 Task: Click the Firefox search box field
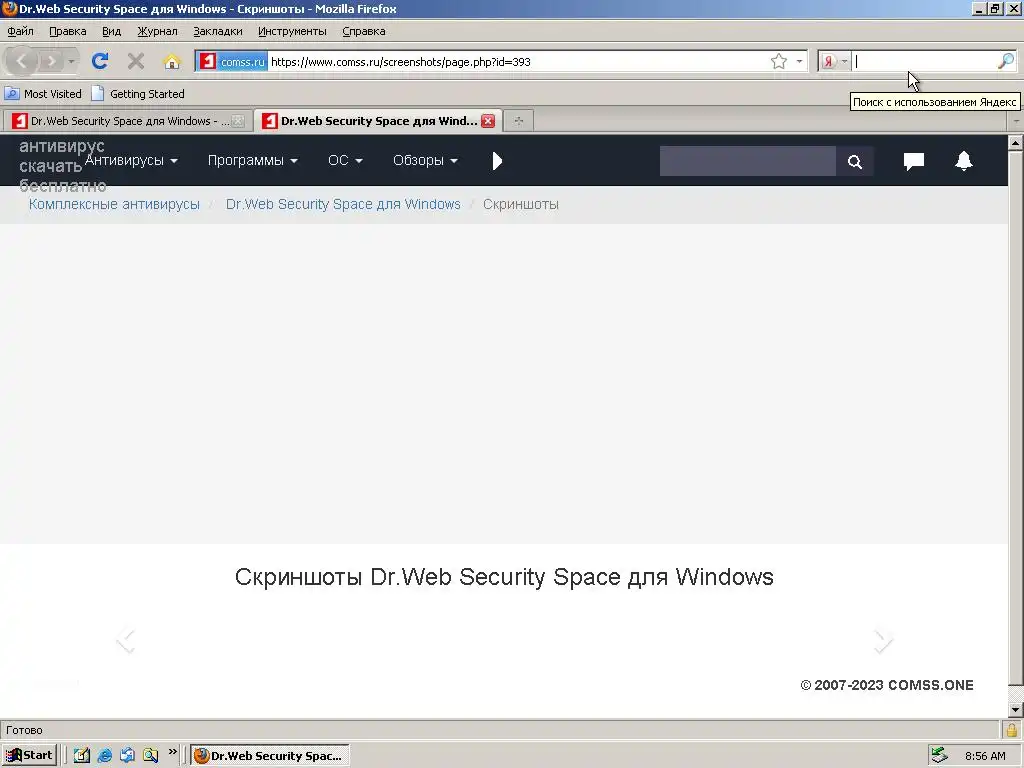924,61
